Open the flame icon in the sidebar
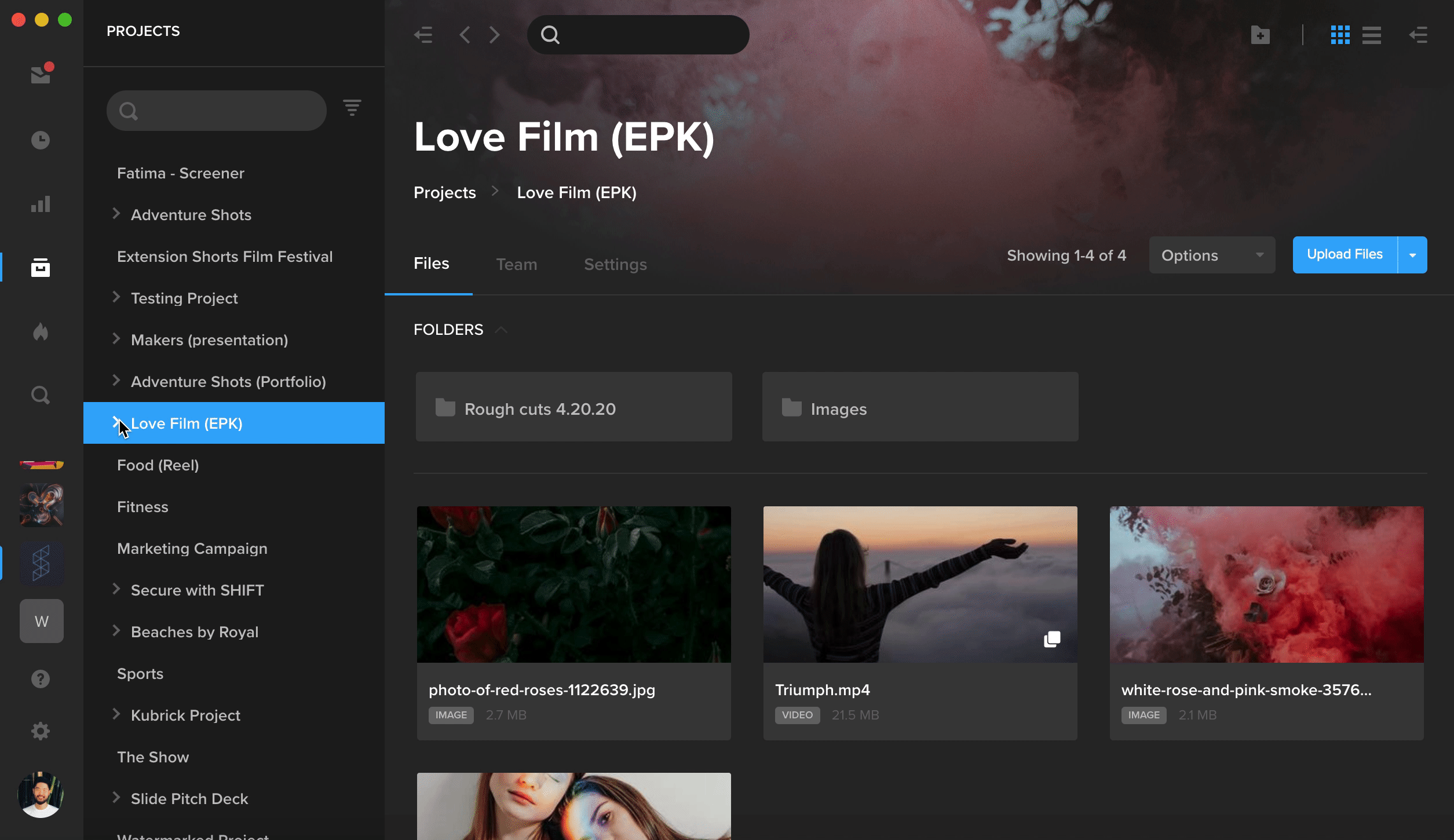Viewport: 1454px width, 840px height. coord(41,331)
